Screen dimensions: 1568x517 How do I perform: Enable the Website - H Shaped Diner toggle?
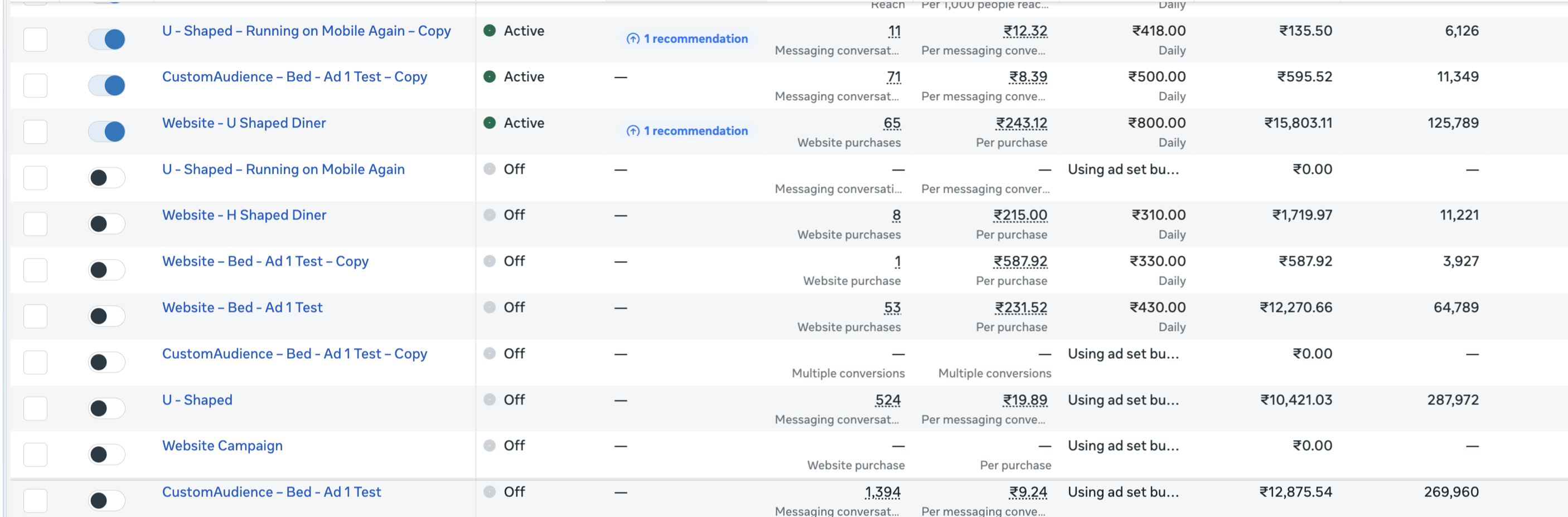[x=107, y=224]
